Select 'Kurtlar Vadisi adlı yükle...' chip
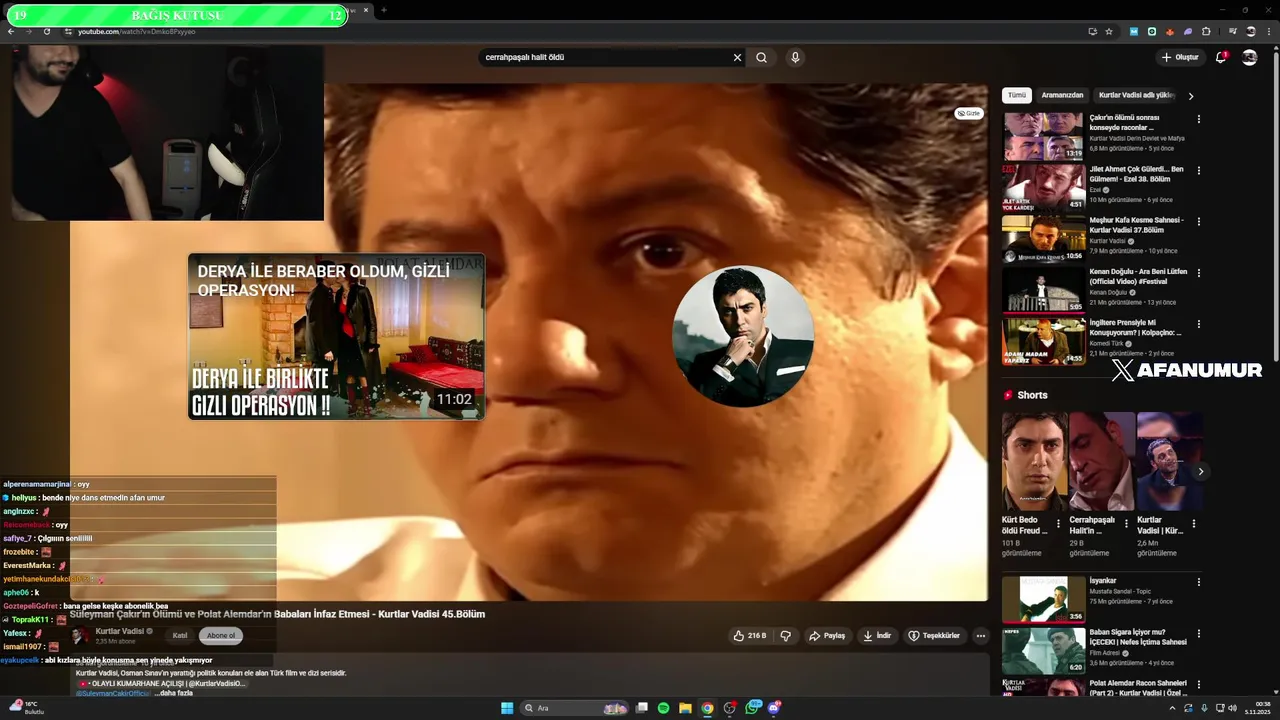 point(1136,95)
